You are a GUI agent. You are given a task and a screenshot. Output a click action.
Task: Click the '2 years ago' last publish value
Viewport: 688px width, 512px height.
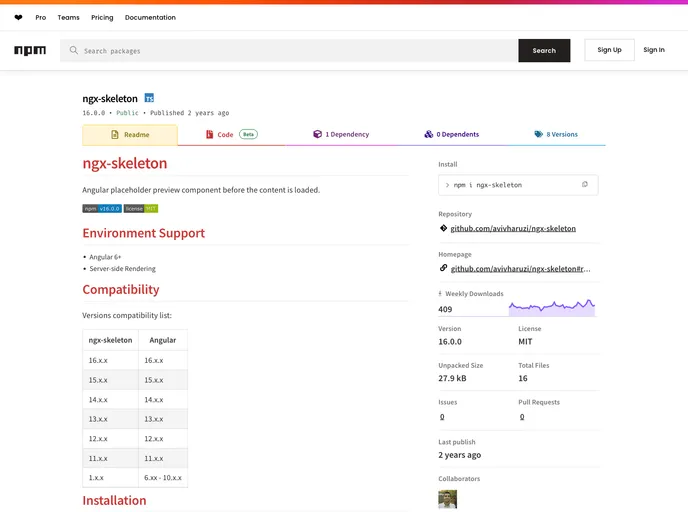point(459,455)
